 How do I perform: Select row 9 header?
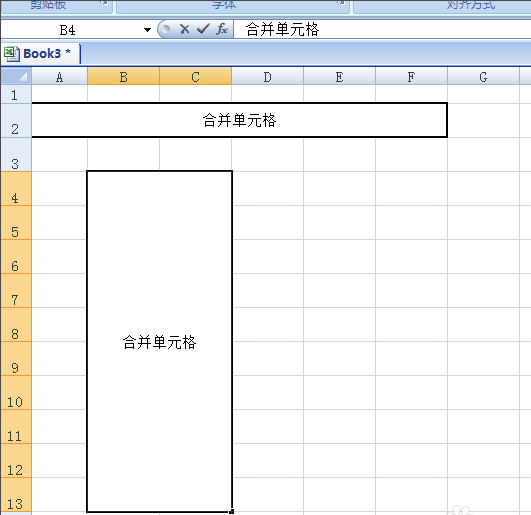[16, 359]
